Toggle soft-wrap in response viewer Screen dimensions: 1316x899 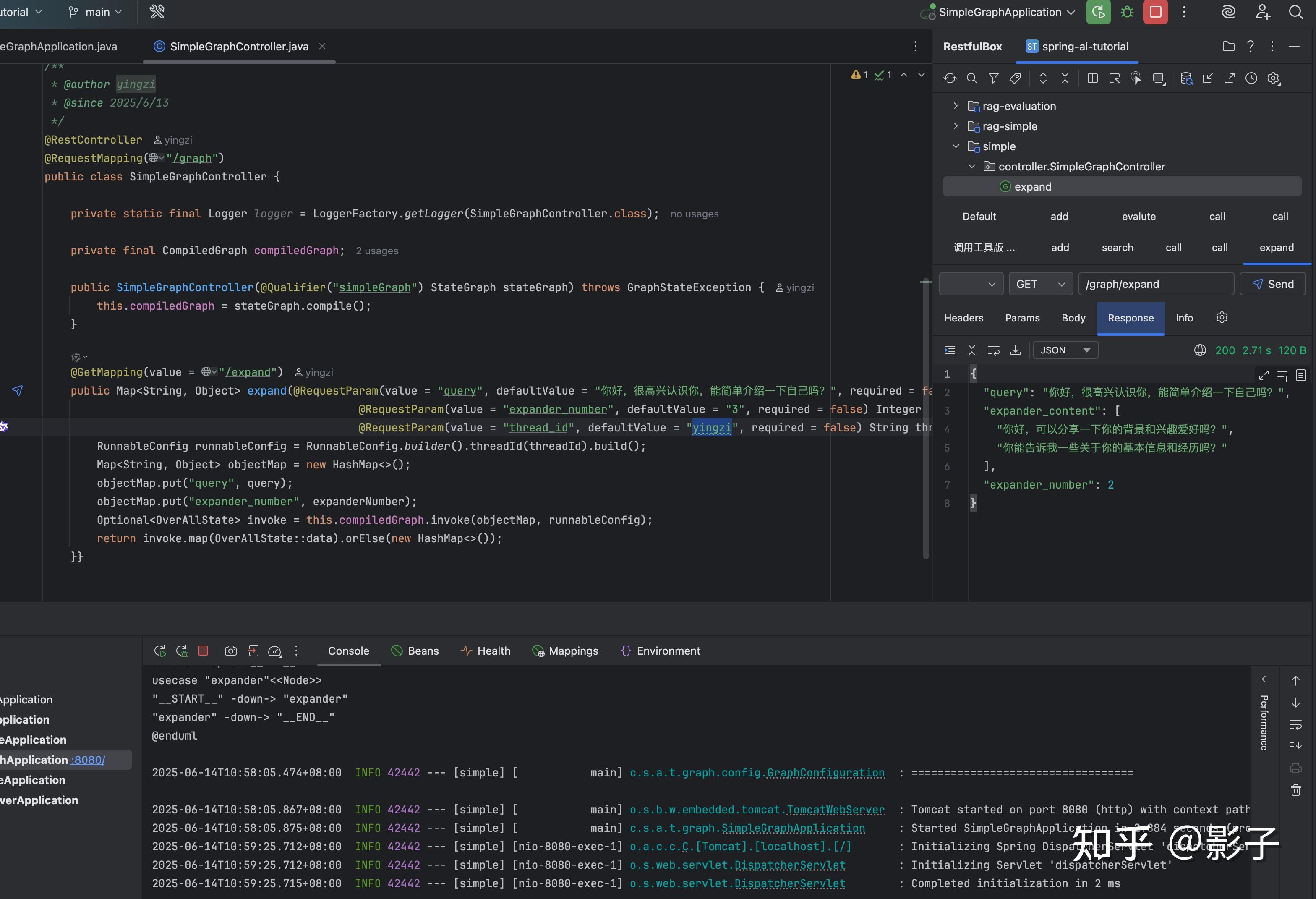tap(993, 350)
